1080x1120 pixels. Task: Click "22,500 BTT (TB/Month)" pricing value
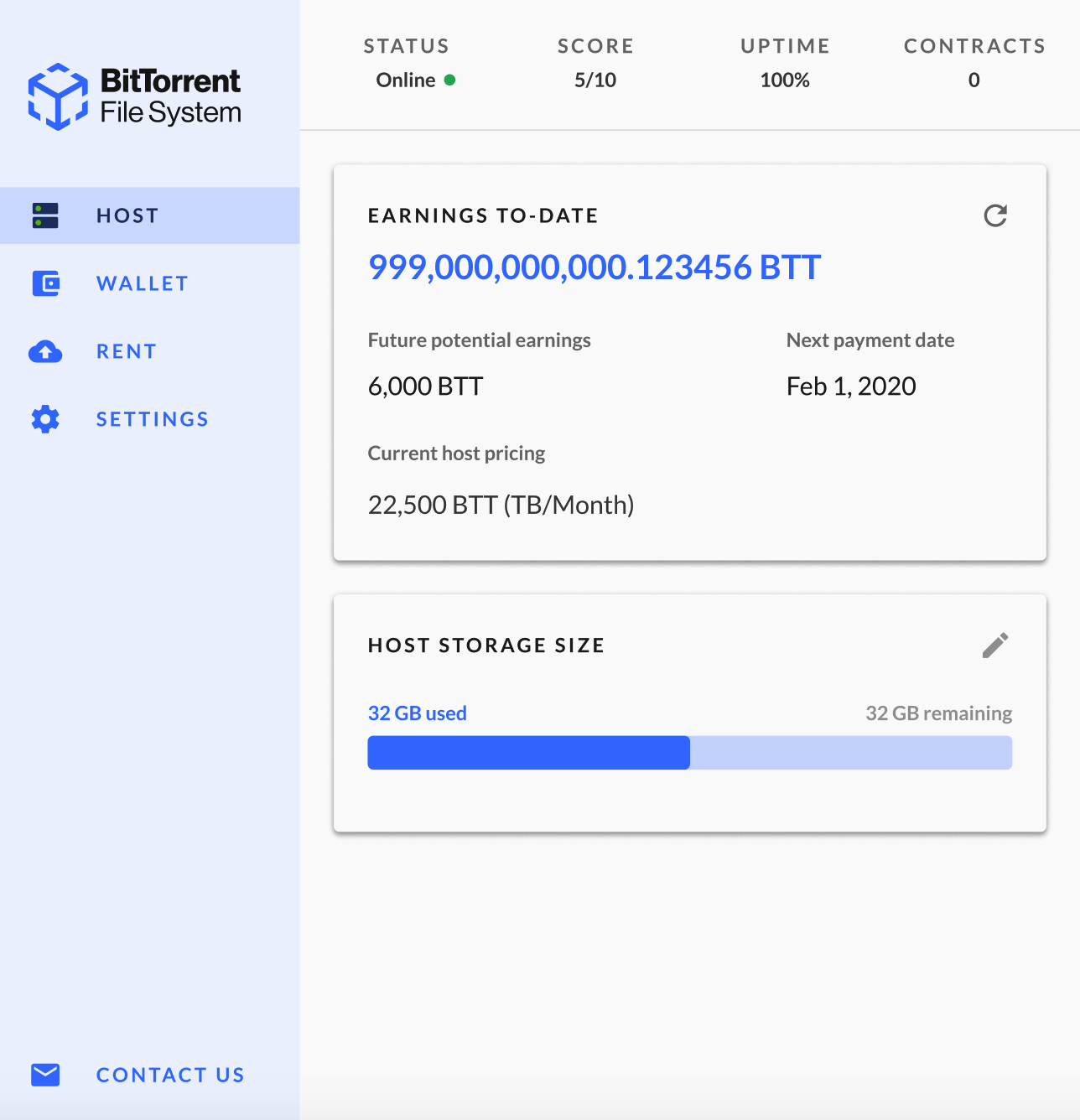point(501,505)
